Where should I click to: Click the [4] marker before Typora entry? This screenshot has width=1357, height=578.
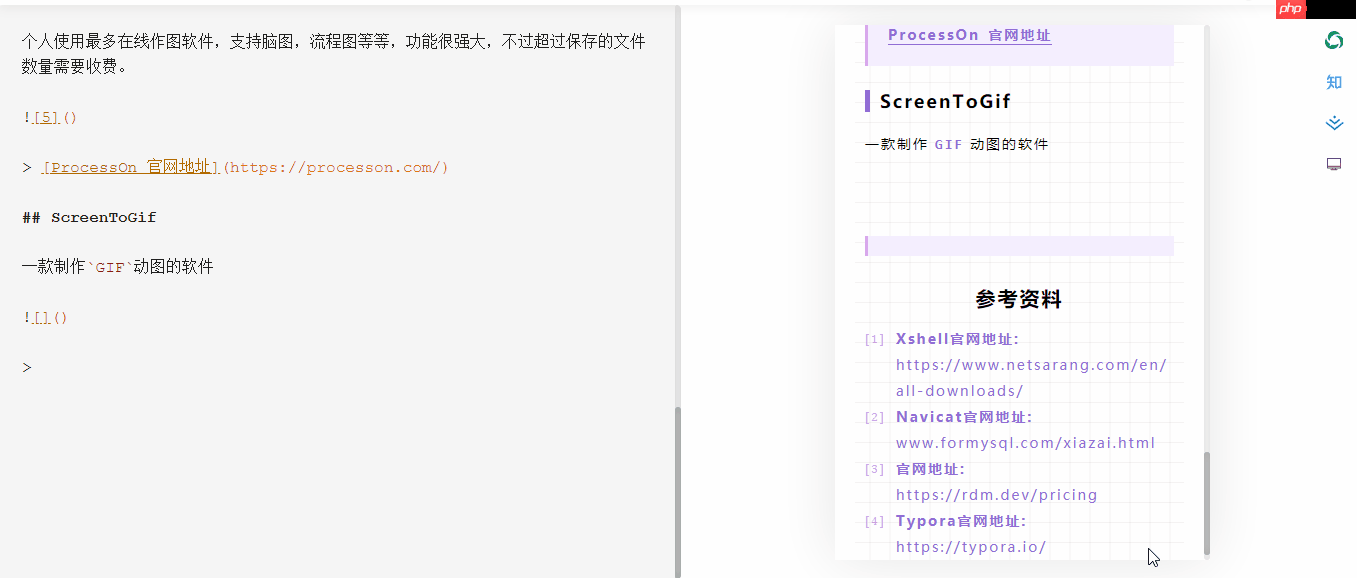[x=873, y=520]
